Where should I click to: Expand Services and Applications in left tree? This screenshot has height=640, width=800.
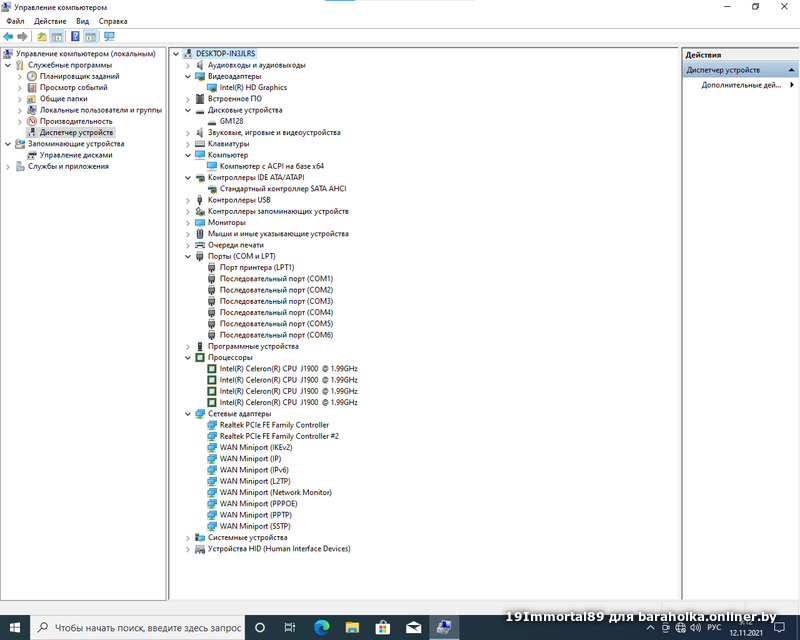coord(8,166)
